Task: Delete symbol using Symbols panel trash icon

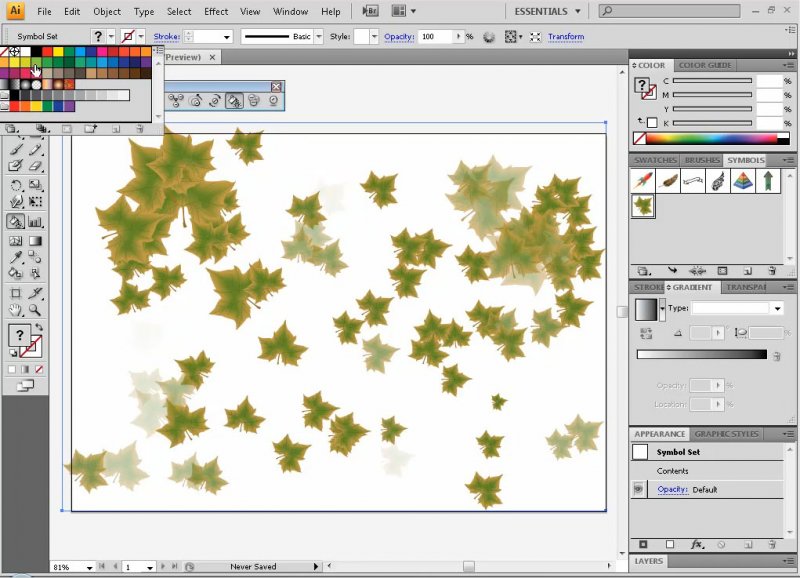Action: (x=772, y=270)
